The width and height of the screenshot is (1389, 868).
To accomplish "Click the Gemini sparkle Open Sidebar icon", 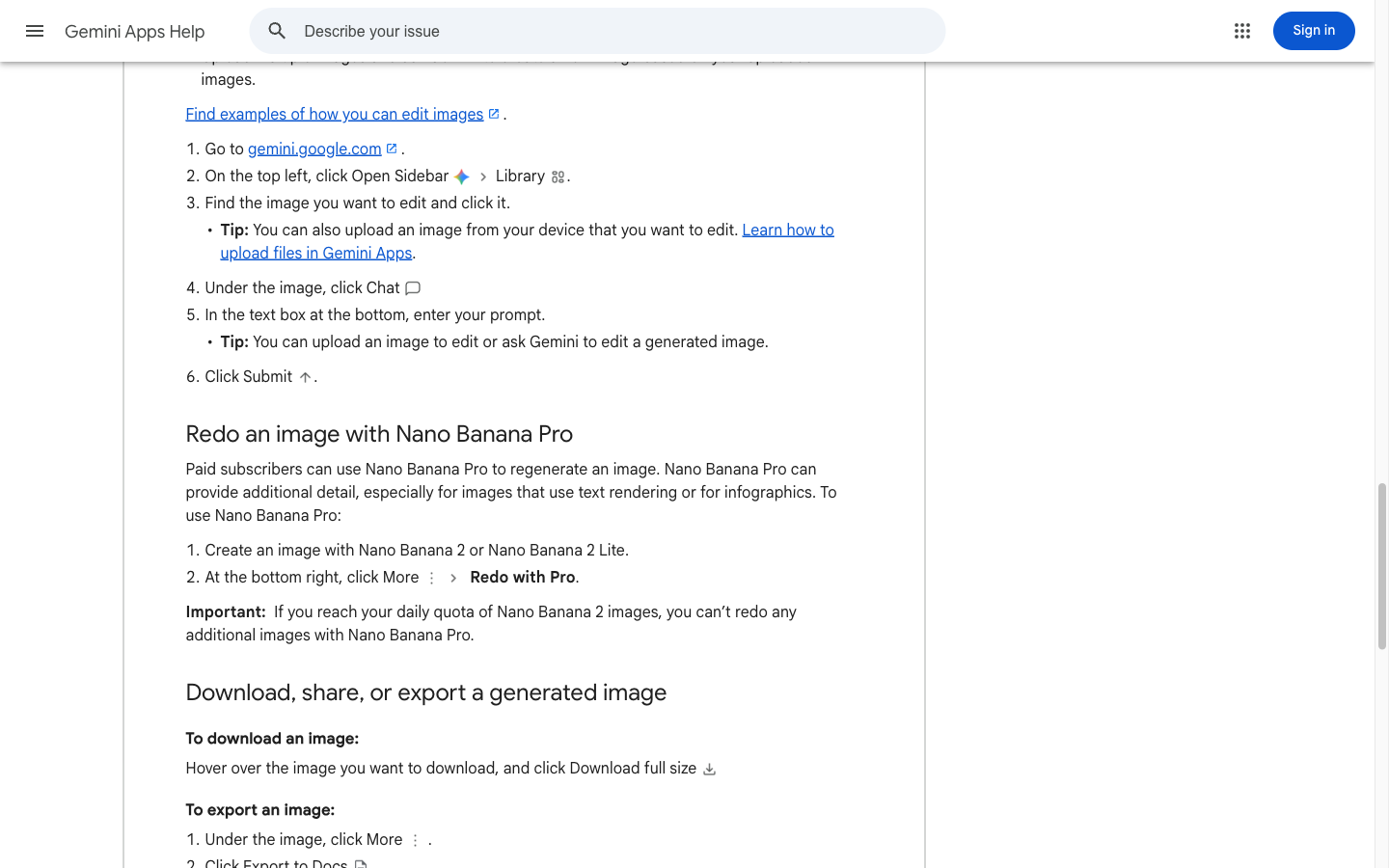I will 462,176.
